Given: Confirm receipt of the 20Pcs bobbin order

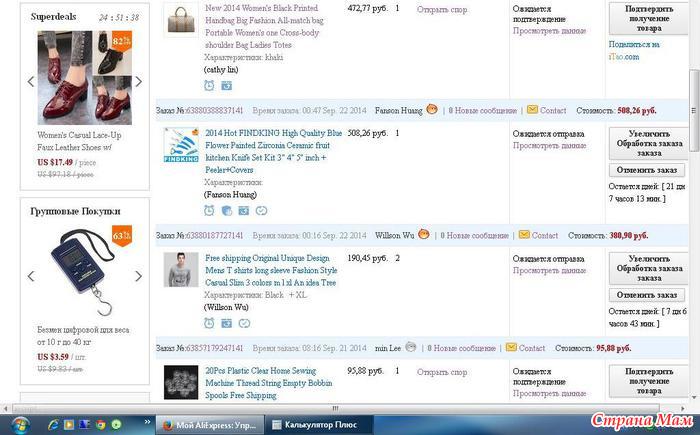Looking at the screenshot, I should pos(649,381).
